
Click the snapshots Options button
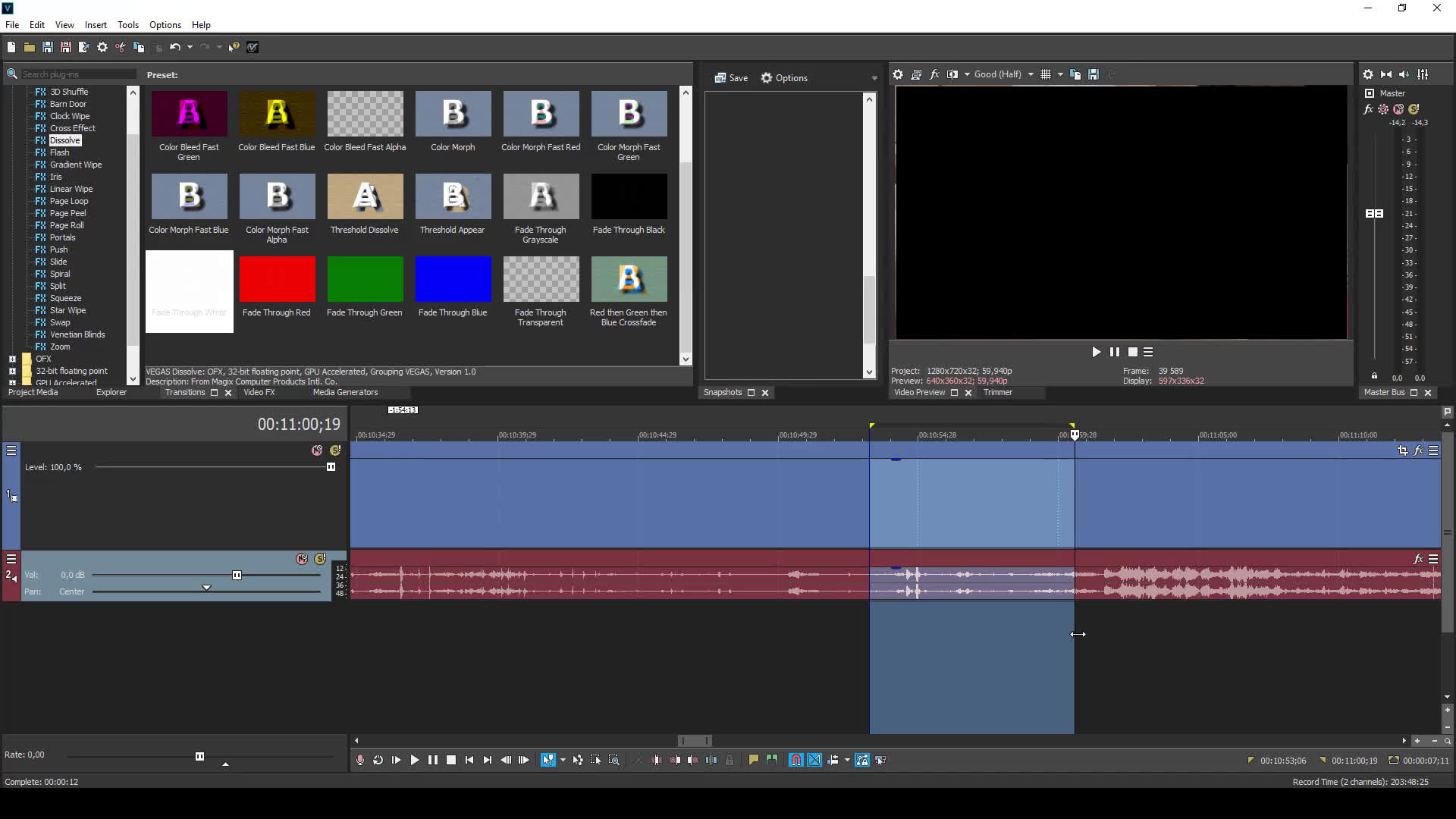pyautogui.click(x=784, y=78)
